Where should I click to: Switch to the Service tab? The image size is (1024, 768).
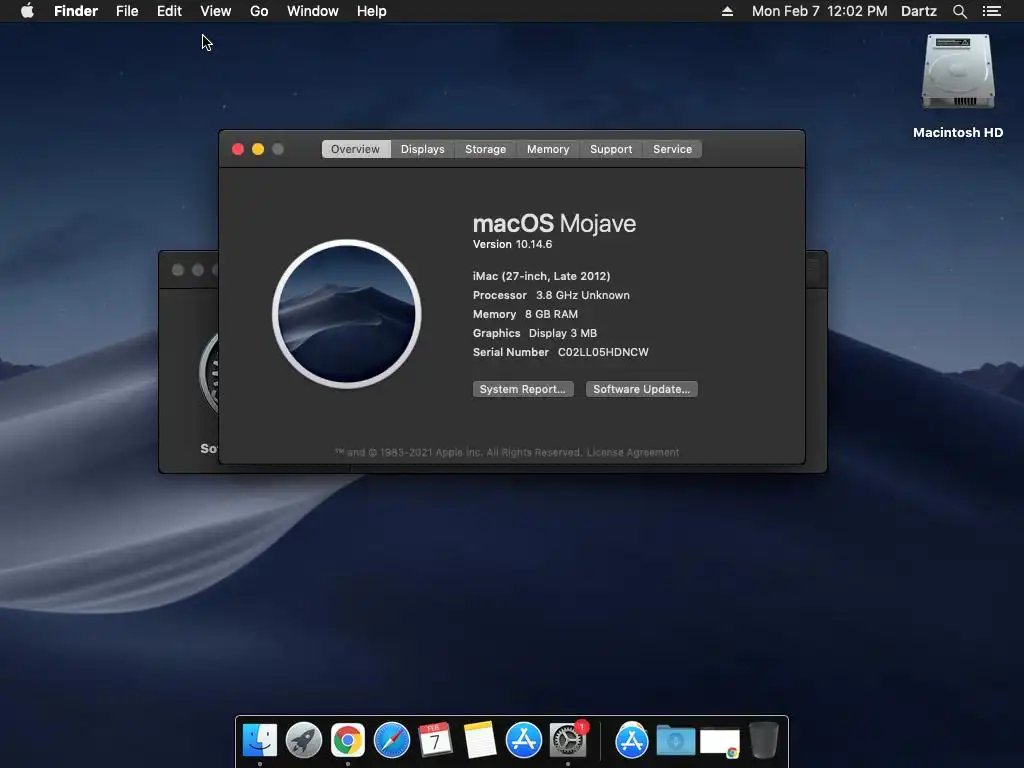click(672, 149)
